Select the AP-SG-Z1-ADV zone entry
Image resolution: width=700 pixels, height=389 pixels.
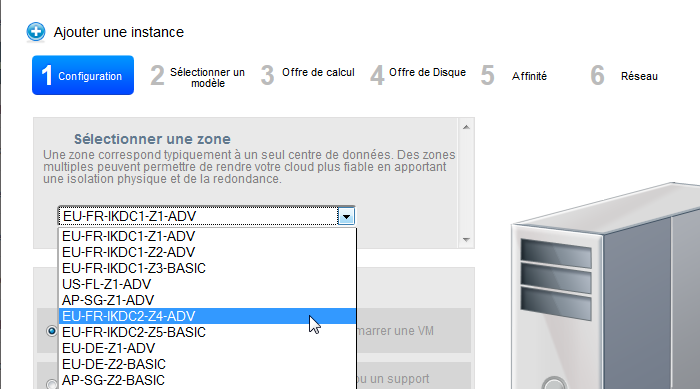208,300
